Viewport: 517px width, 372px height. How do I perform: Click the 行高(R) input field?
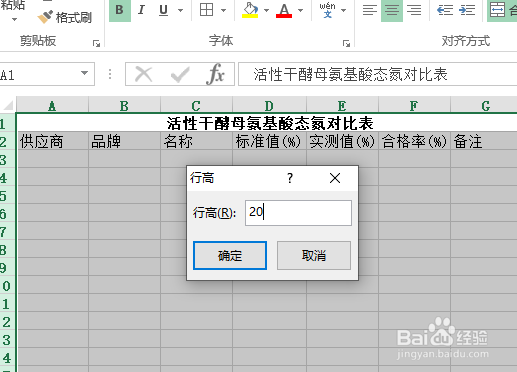point(298,213)
